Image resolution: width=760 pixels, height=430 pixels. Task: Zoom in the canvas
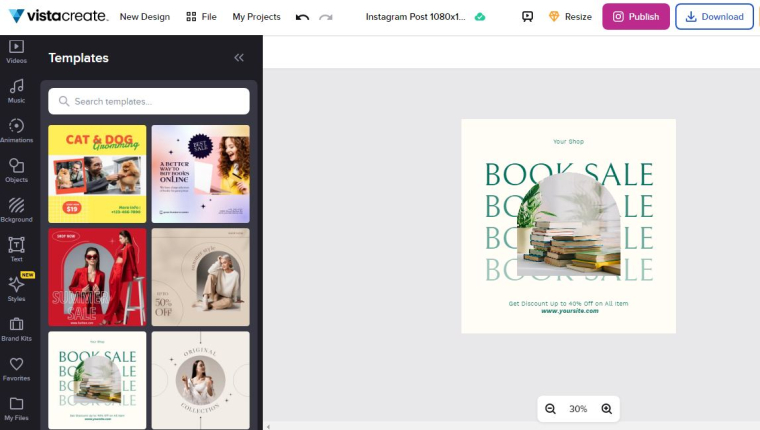tap(606, 409)
